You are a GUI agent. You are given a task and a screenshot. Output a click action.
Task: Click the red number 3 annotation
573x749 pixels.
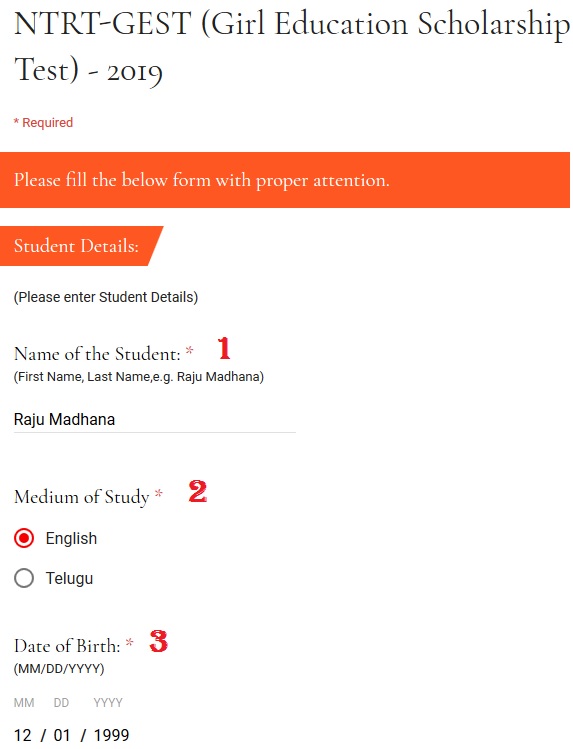point(159,641)
